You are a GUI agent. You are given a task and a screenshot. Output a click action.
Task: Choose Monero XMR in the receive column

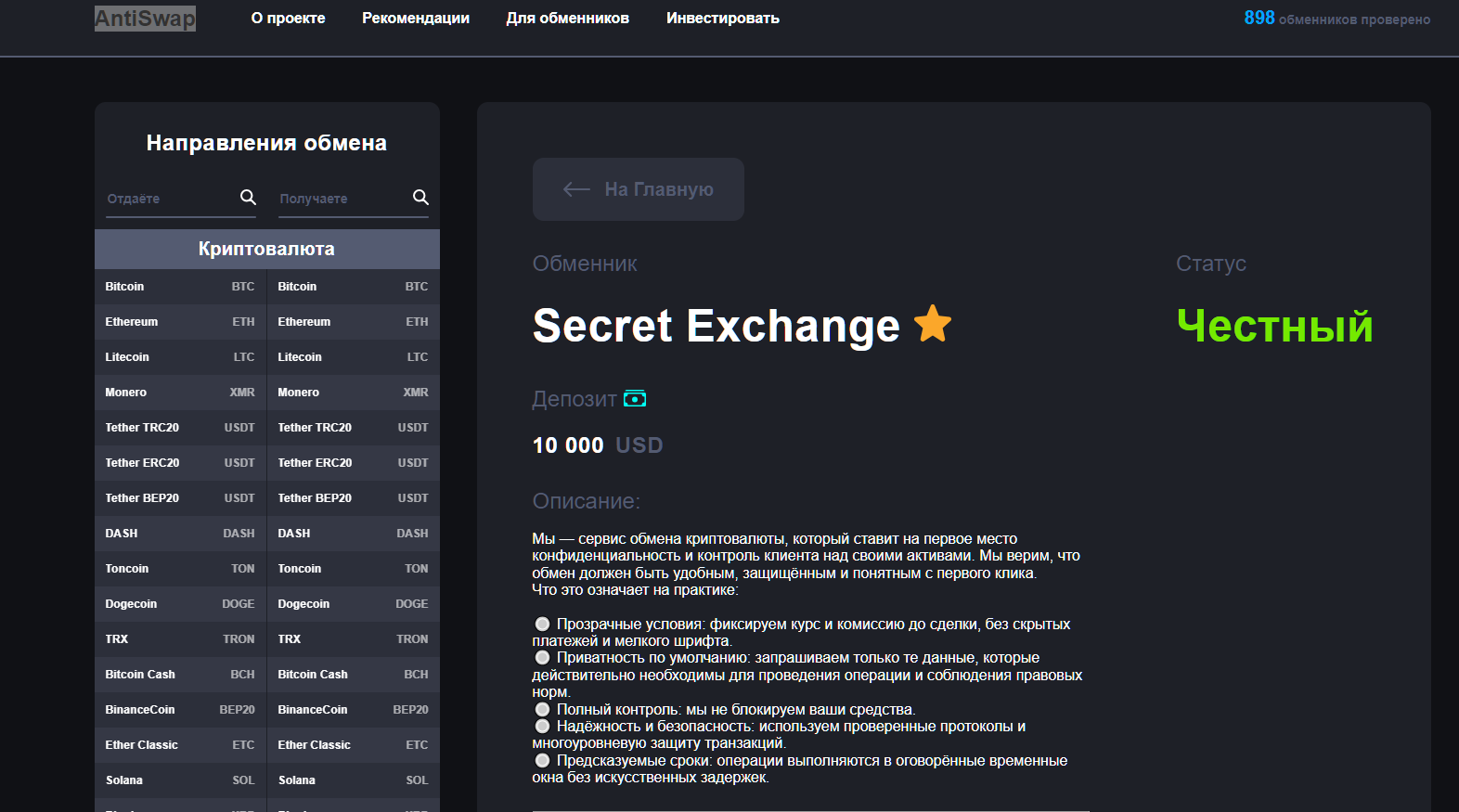point(353,393)
